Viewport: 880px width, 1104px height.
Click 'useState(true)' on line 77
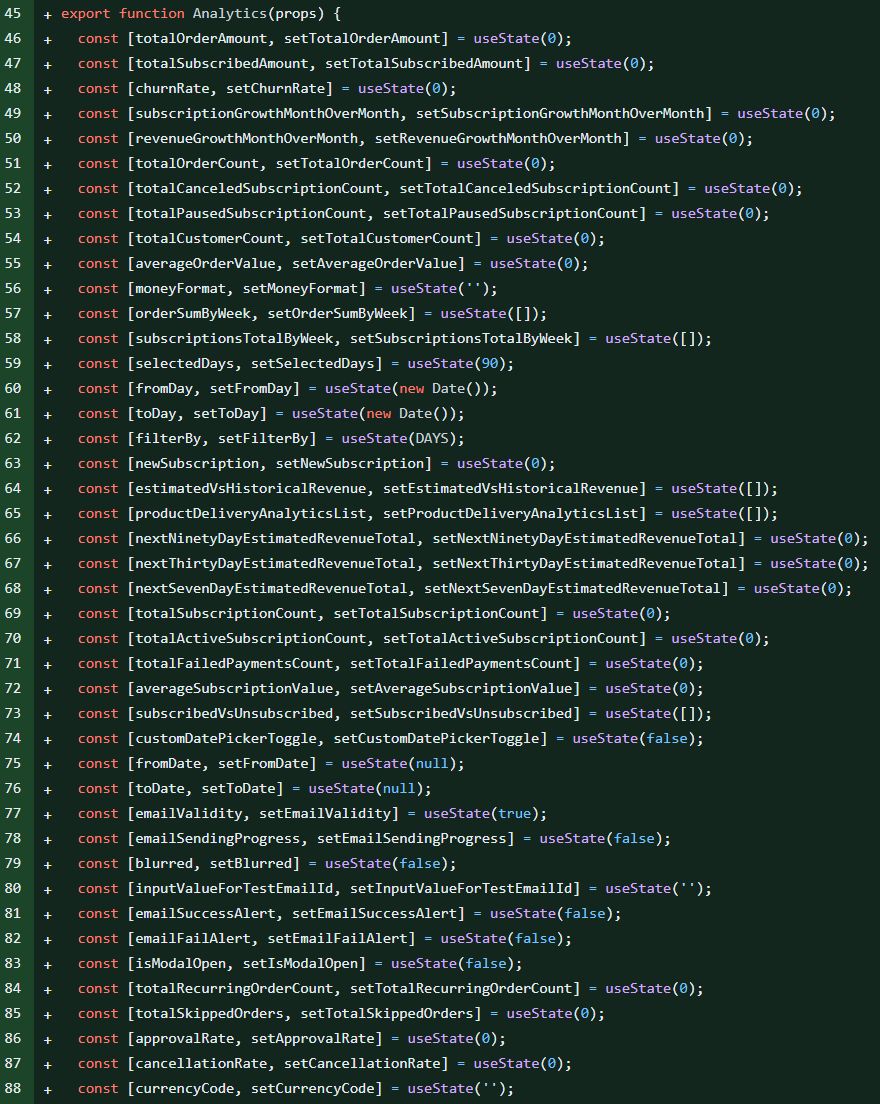(x=481, y=813)
